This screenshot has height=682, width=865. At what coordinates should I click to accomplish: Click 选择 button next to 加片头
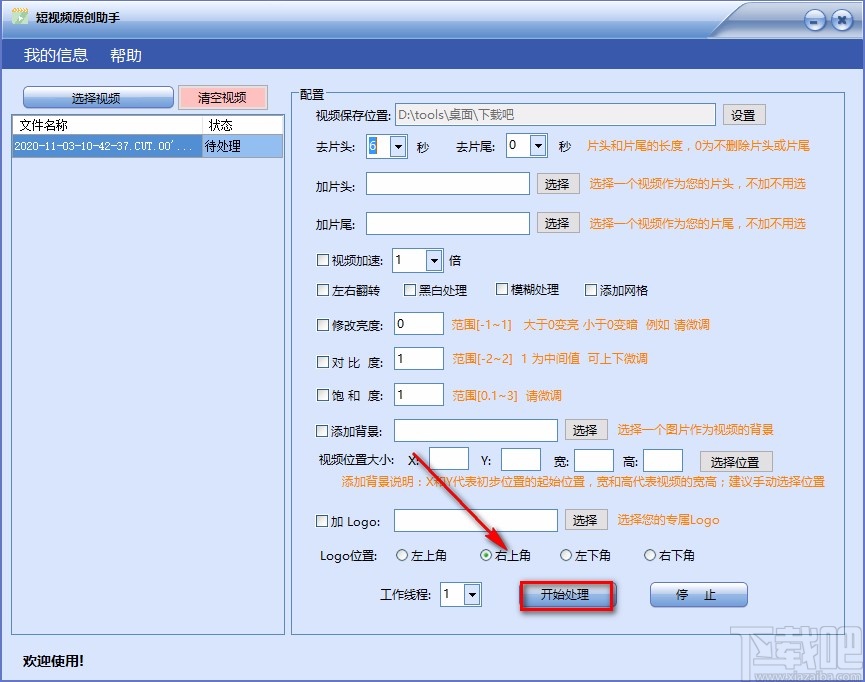coord(558,184)
